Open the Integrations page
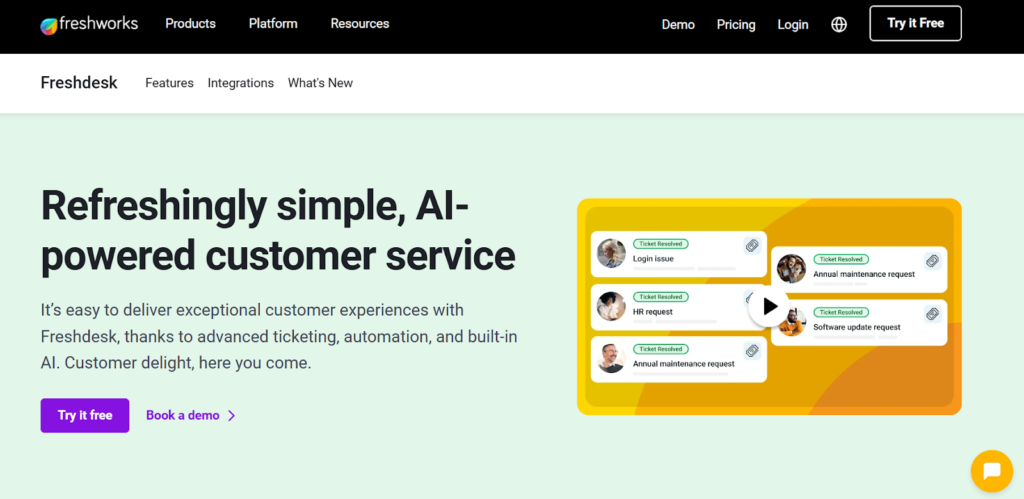The height and width of the screenshot is (499, 1024). pyautogui.click(x=240, y=83)
